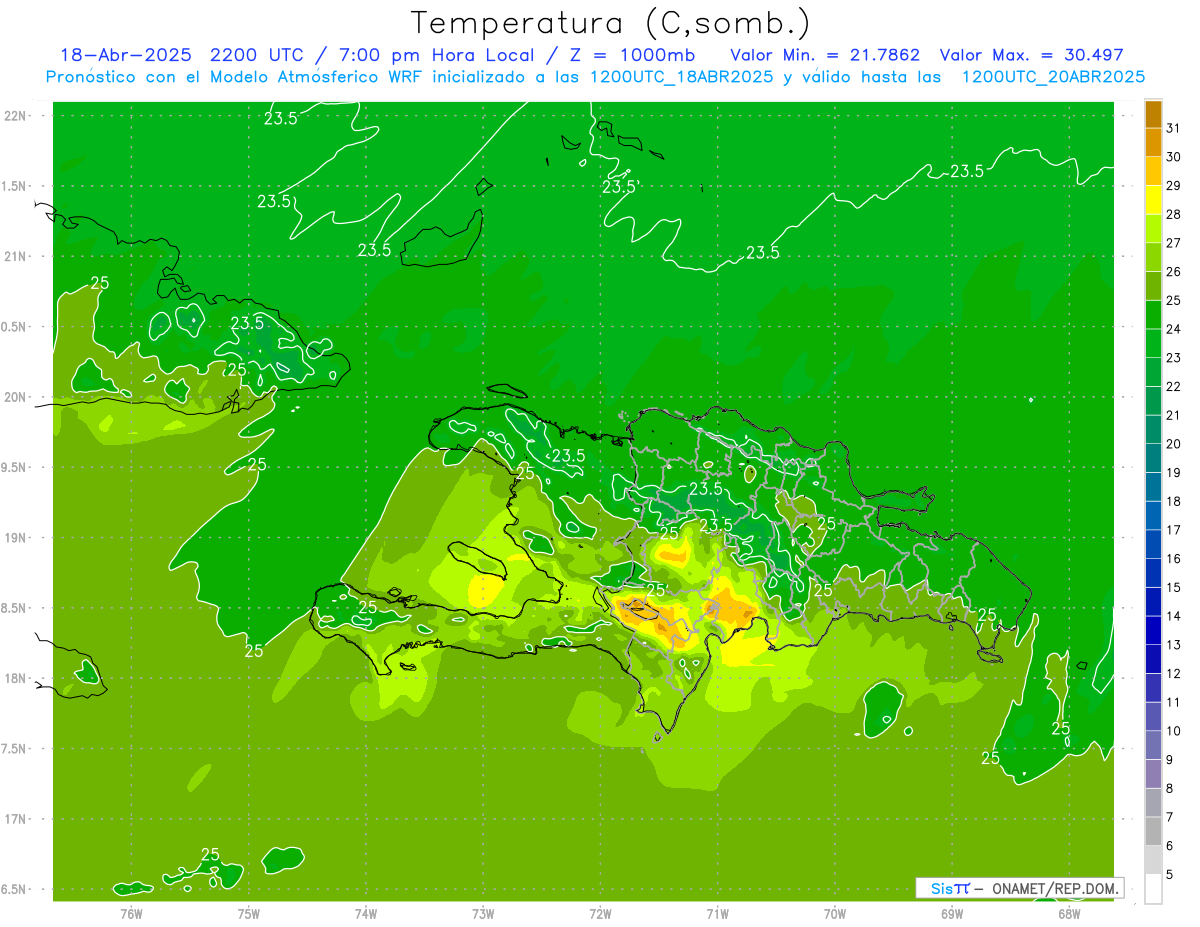Click the 'ONAMET/REP.DOM.' credit label
The height and width of the screenshot is (927, 1200).
point(1057,888)
